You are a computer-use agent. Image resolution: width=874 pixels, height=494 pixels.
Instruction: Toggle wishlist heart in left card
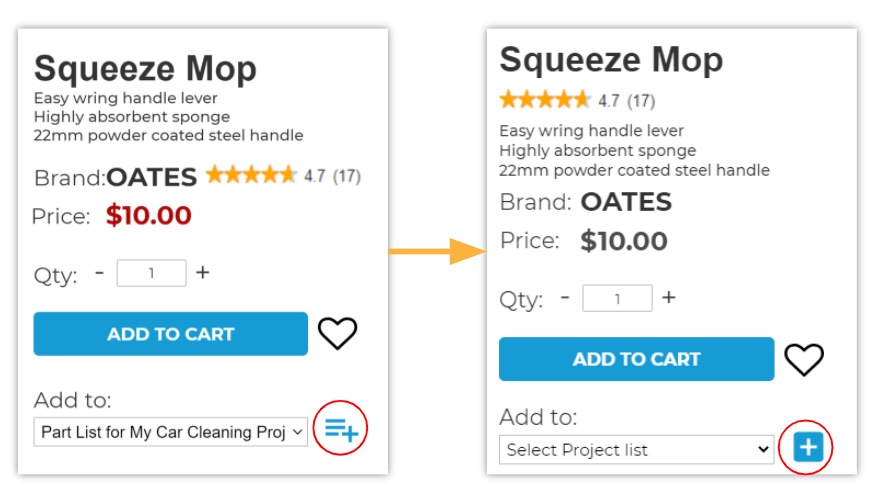click(x=337, y=333)
